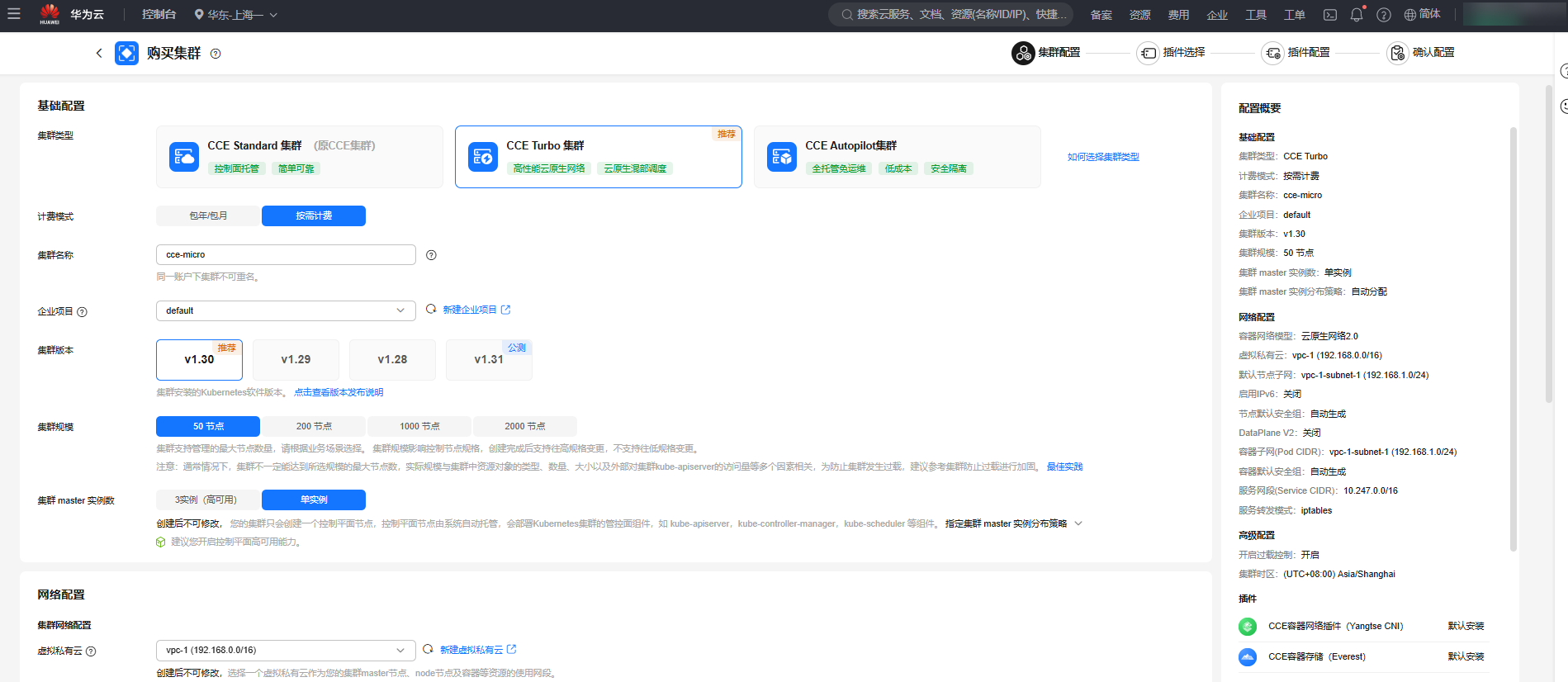This screenshot has height=682, width=1568.
Task: Select the CCE Turbo 集群 type card
Action: 599,157
